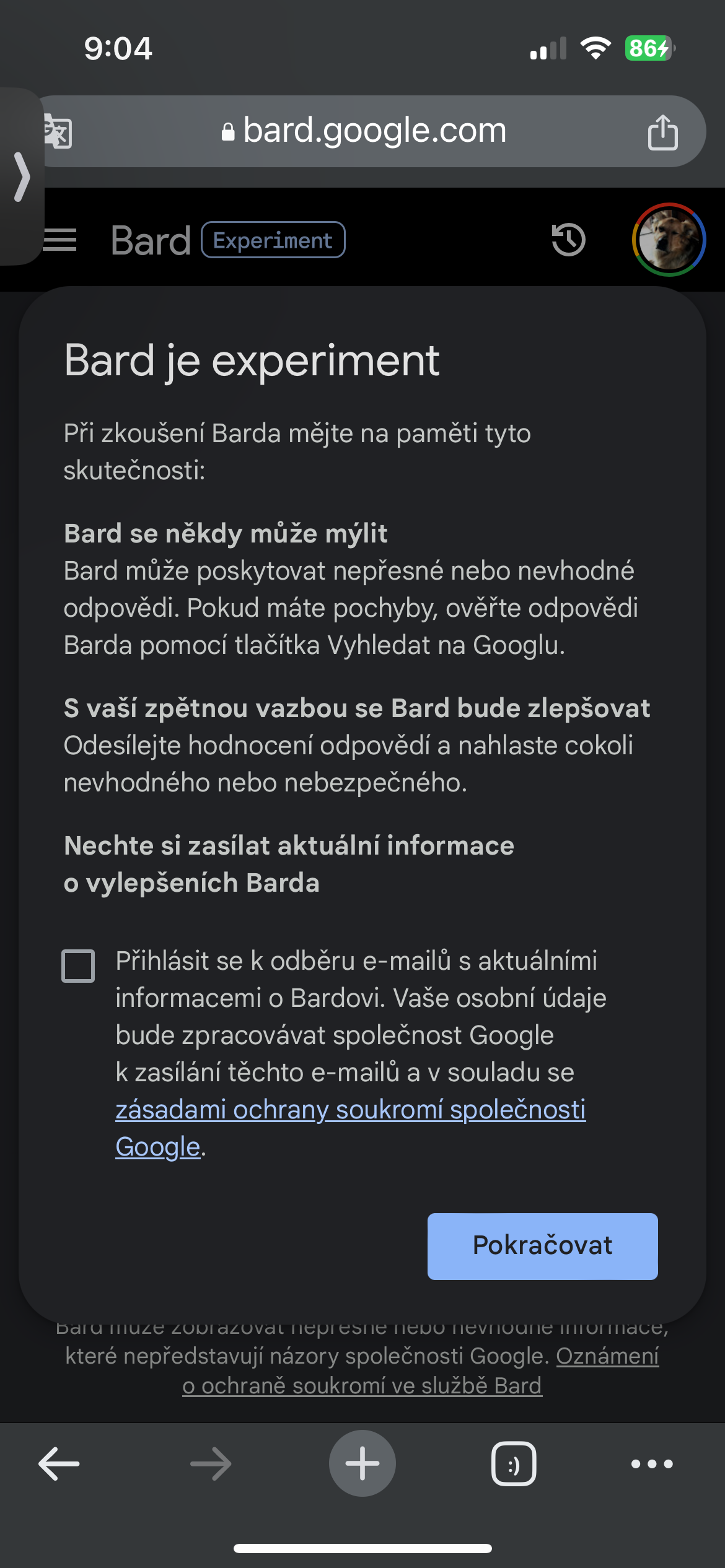This screenshot has height=1568, width=725.
Task: Check the email updates subscription checkbox
Action: (78, 965)
